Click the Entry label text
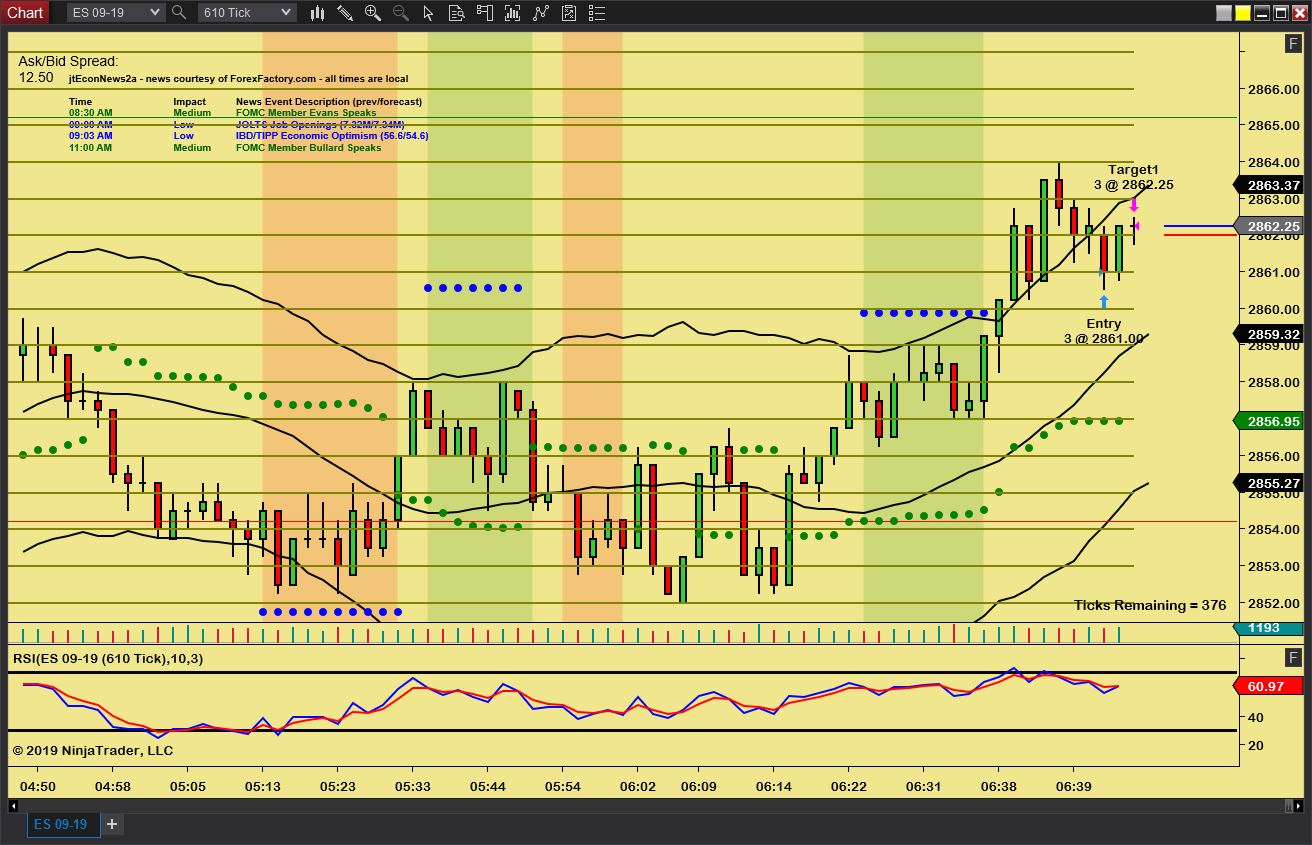 pos(1104,324)
